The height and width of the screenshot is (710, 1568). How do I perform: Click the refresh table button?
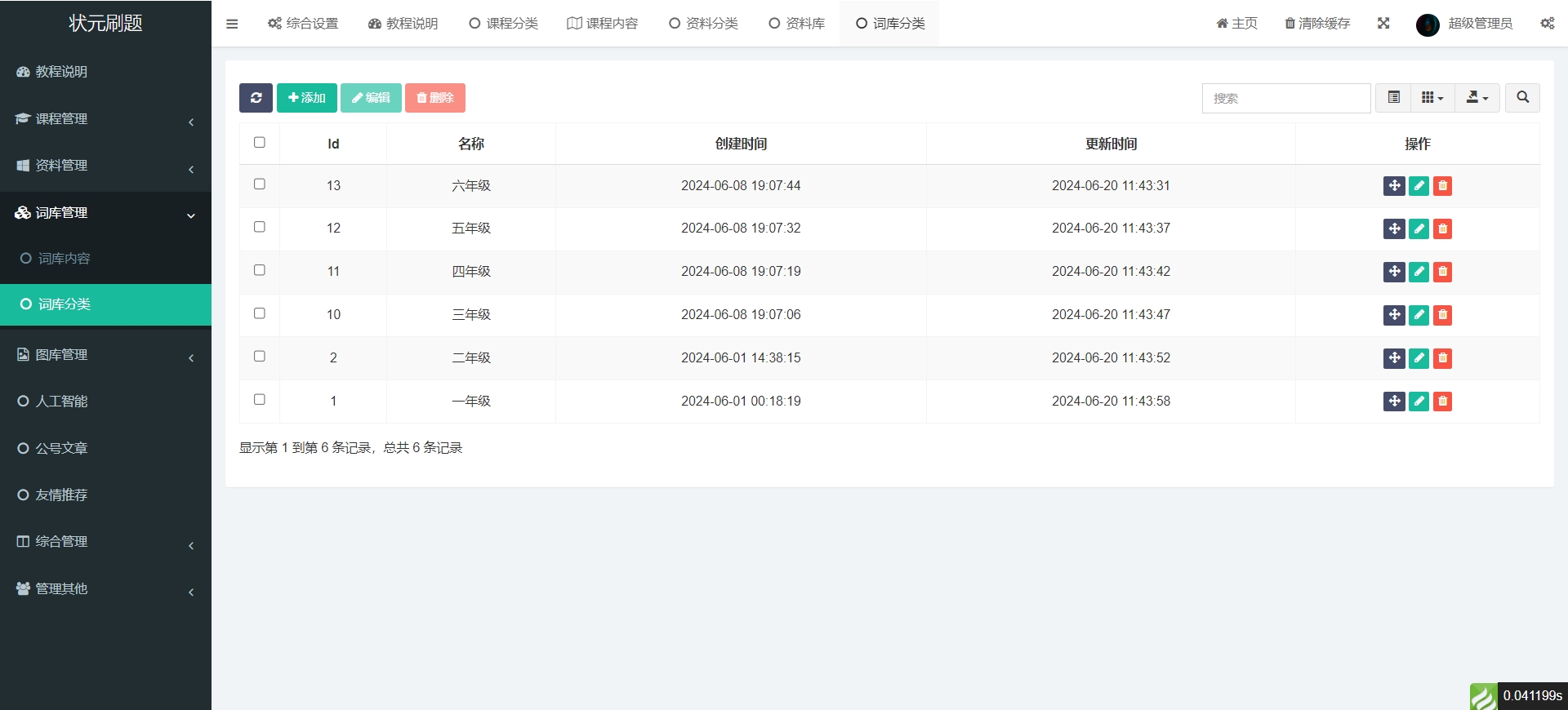pos(256,98)
